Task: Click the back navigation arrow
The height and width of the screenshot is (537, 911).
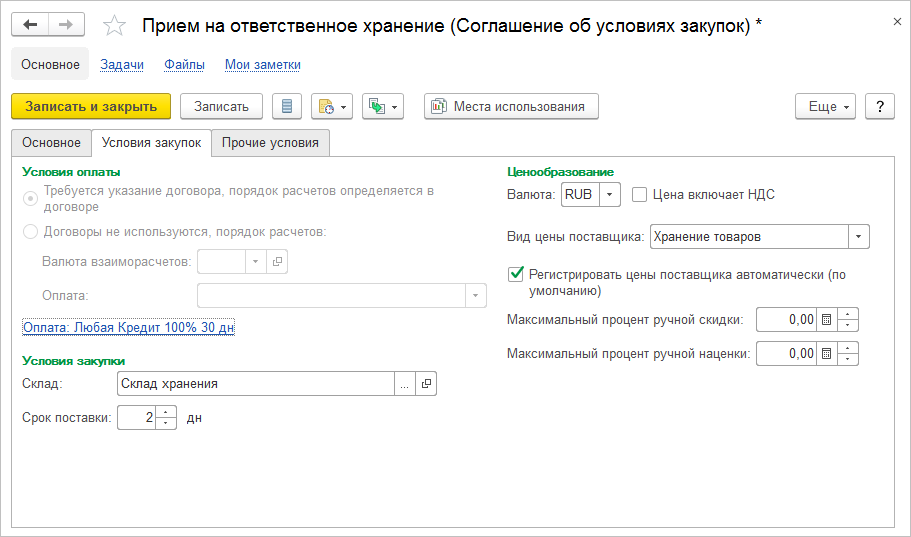Action: click(30, 26)
